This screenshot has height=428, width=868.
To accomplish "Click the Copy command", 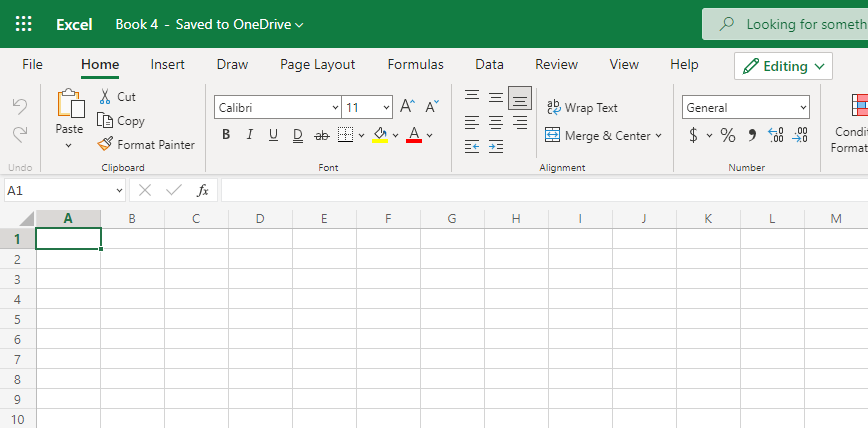I will click(121, 121).
